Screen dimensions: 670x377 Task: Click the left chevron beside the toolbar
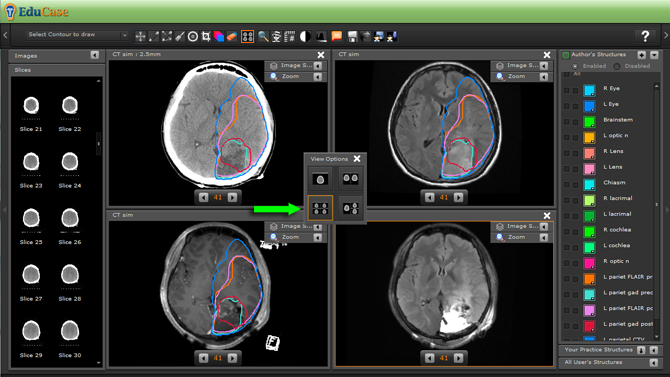pos(6,35)
